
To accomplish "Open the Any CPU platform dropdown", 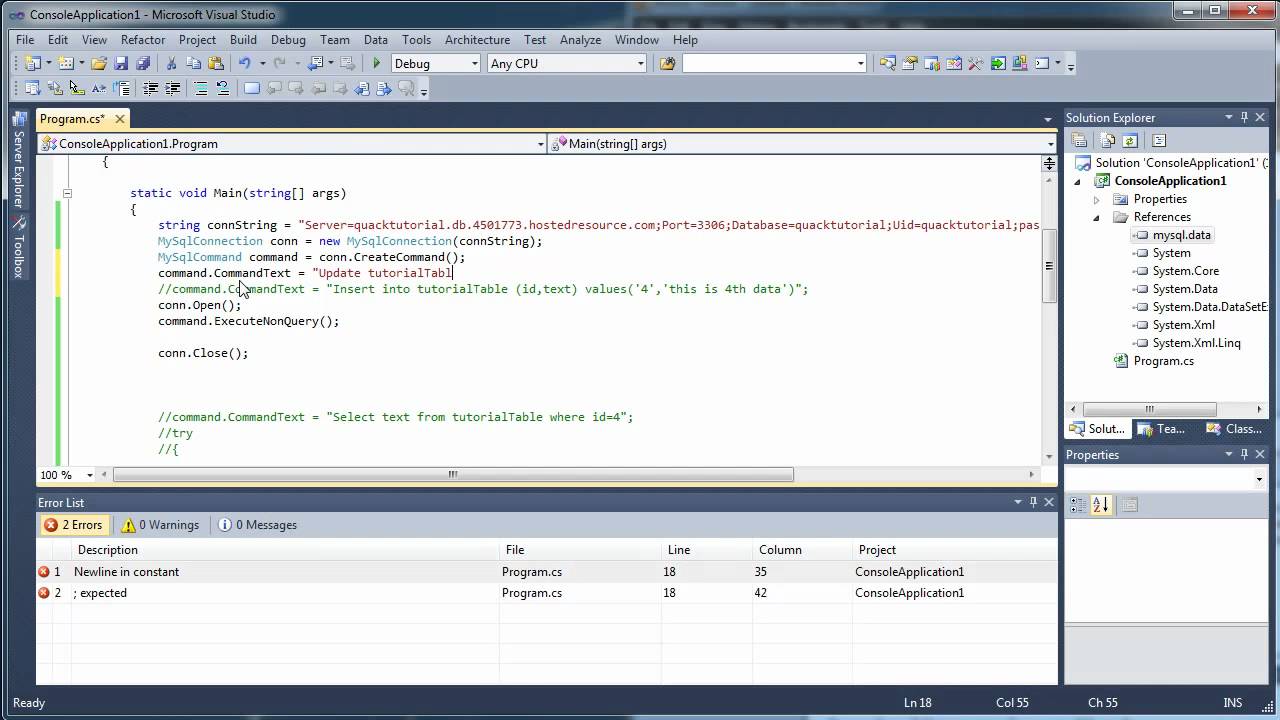I will click(641, 63).
